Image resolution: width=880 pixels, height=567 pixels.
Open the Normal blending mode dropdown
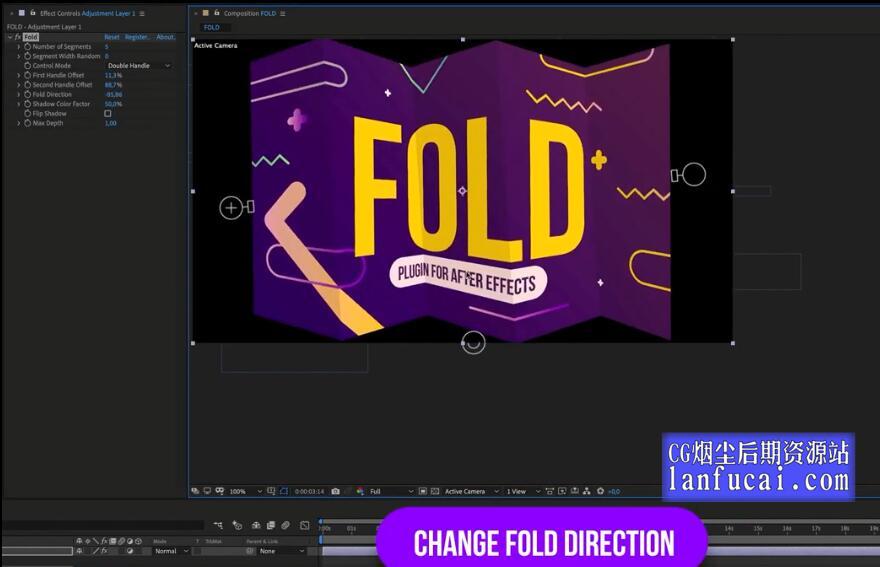(171, 551)
